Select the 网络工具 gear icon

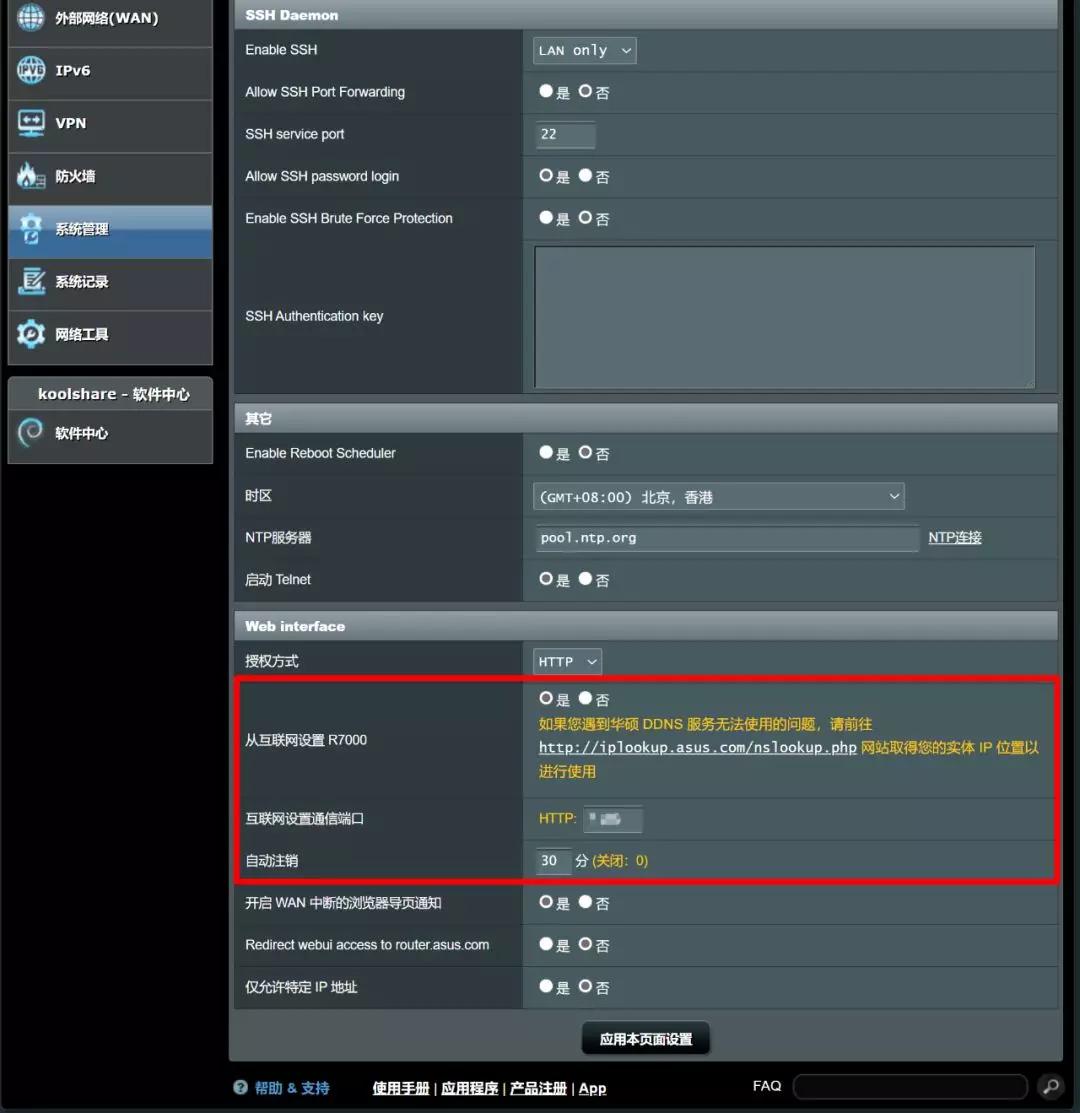30,336
